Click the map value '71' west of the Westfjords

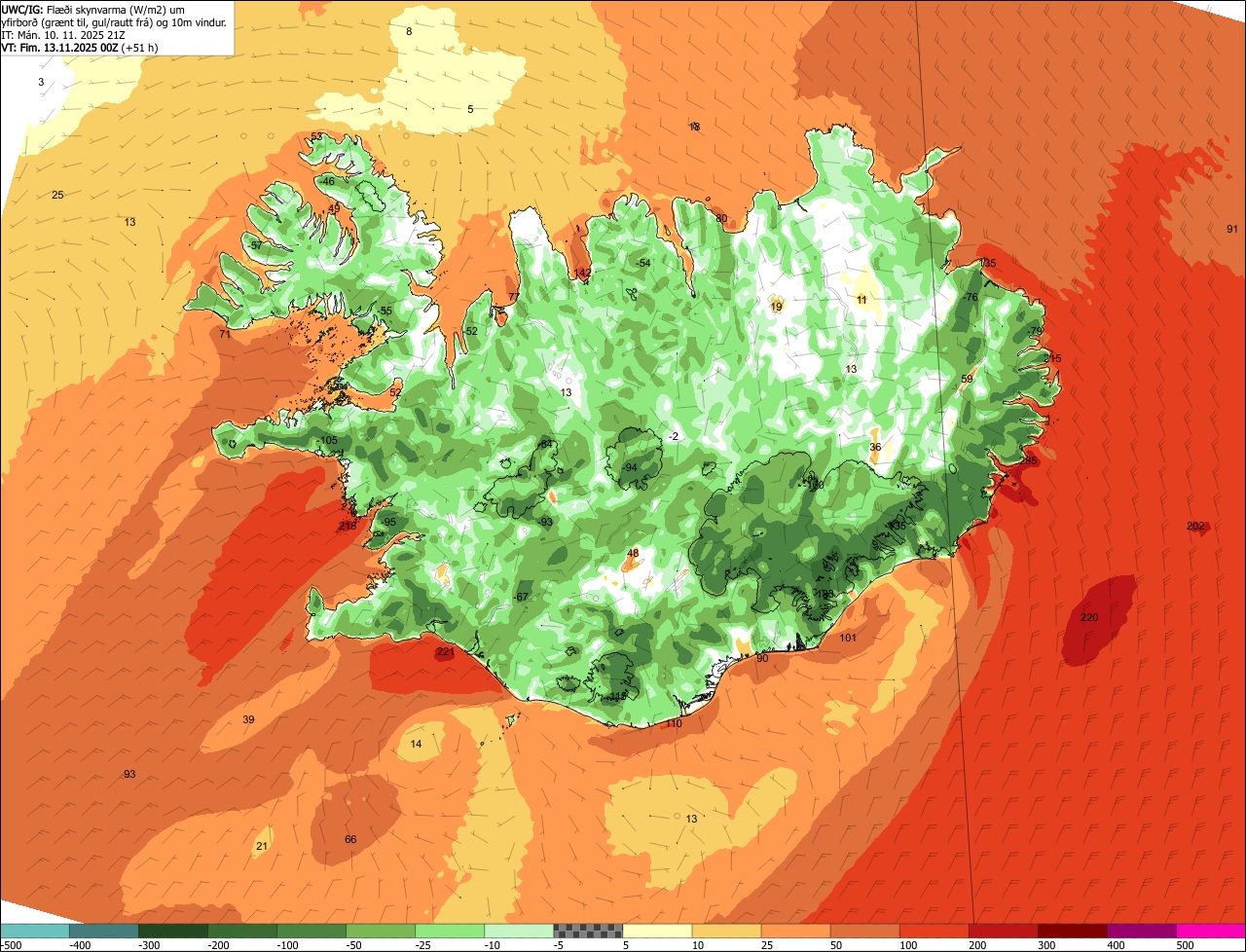[x=224, y=335]
